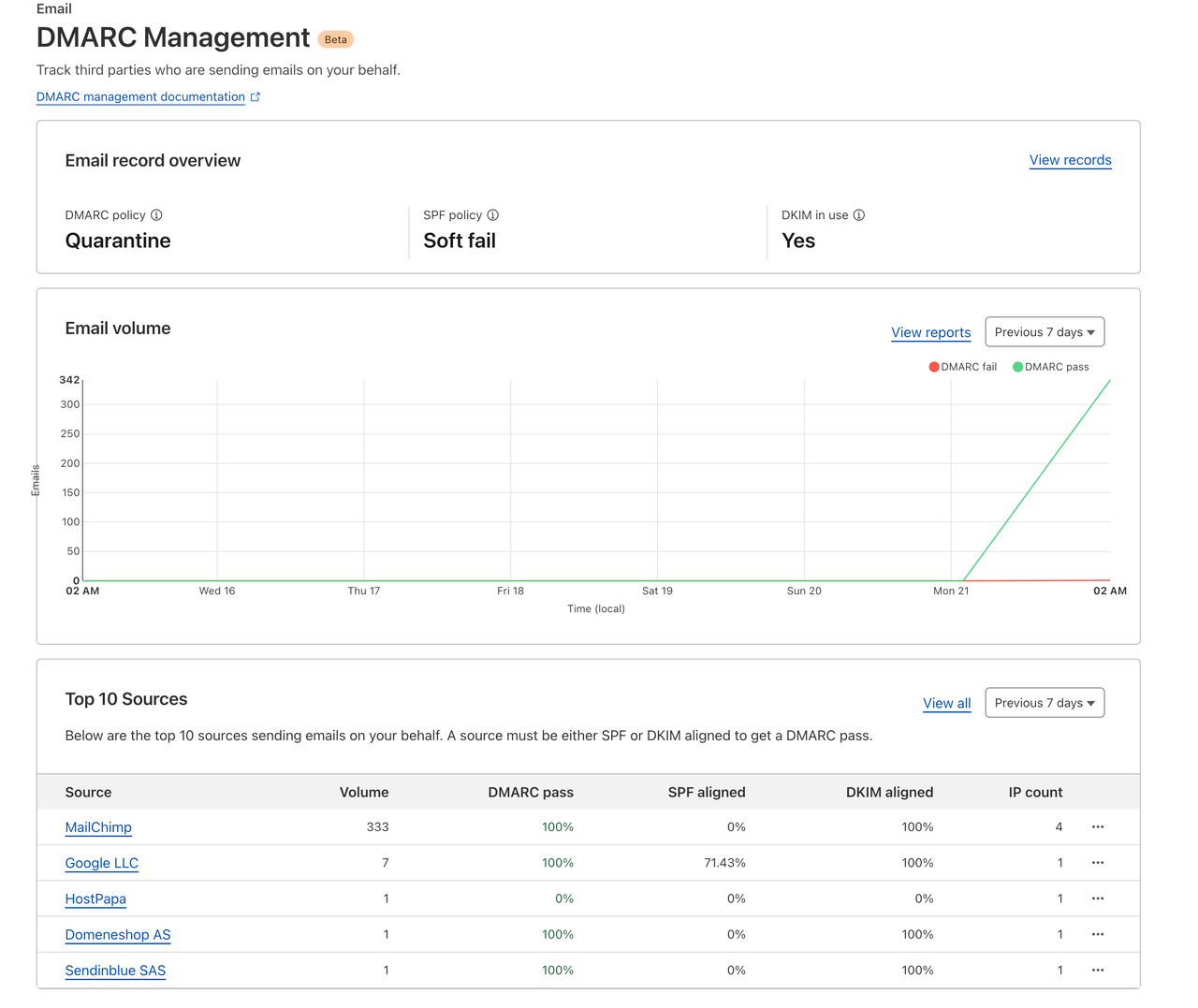Screen dimensions: 1198x1008
Task: Open the three-dot menu for Domeneshop AS row
Action: (1098, 934)
